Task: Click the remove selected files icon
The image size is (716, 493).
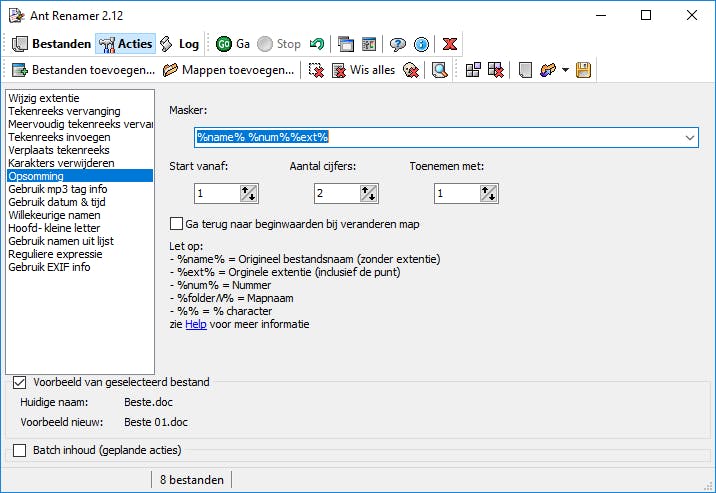Action: click(316, 70)
